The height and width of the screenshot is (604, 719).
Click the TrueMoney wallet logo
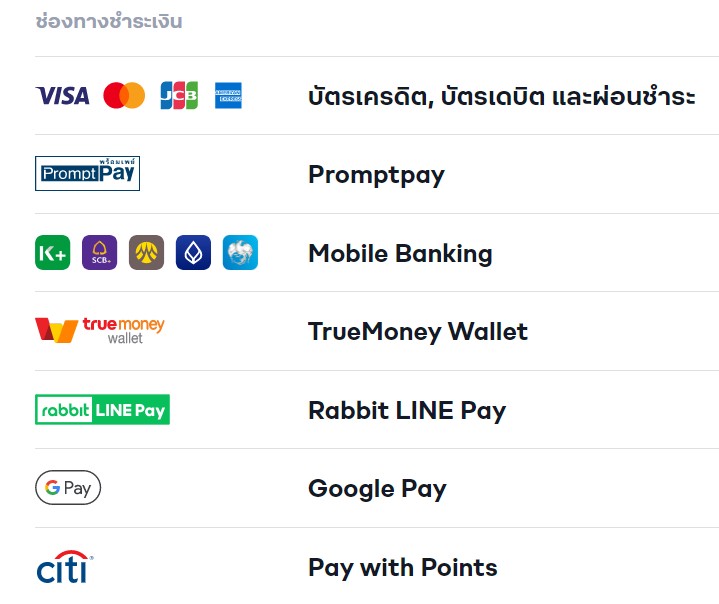(x=99, y=330)
